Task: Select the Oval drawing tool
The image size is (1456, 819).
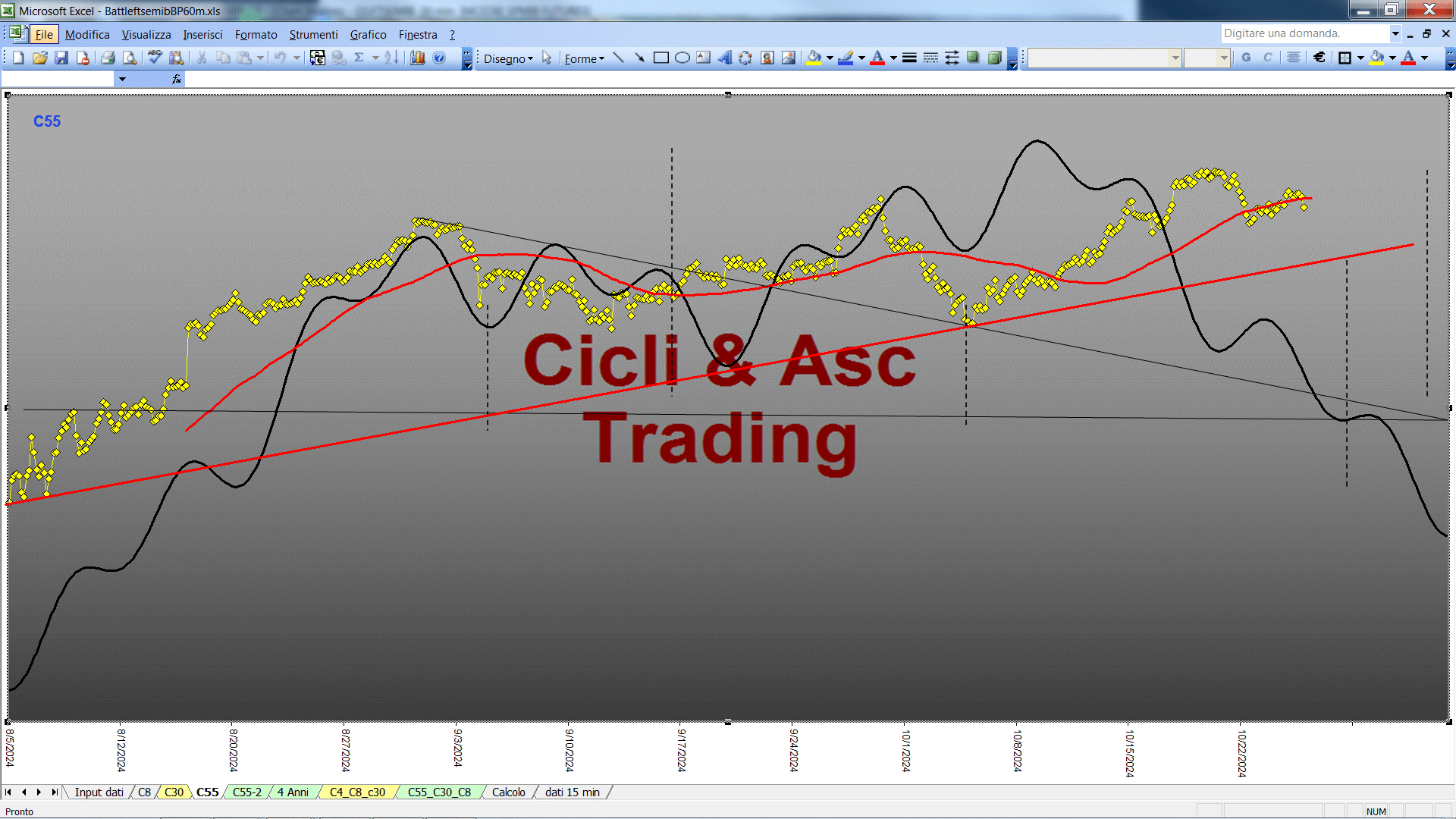Action: click(682, 58)
